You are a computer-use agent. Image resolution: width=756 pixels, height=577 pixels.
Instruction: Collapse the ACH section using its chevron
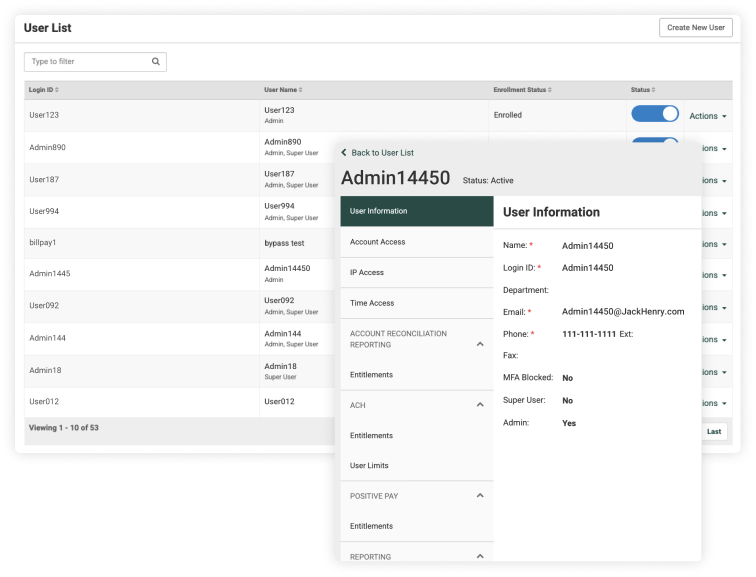point(479,405)
